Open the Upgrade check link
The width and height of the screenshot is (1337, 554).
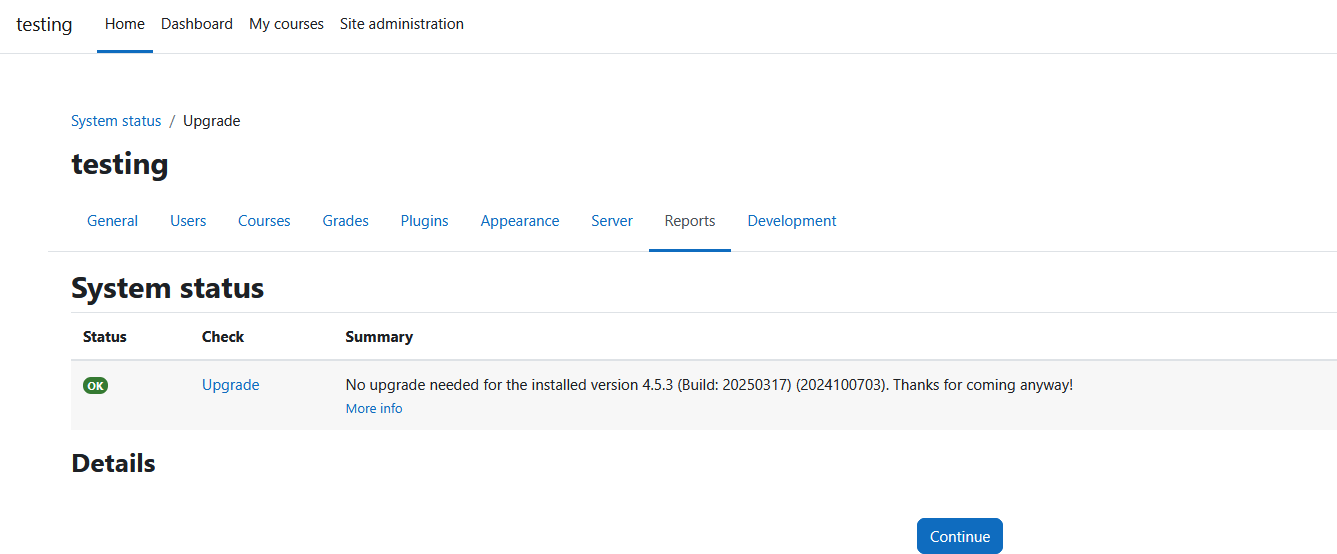pyautogui.click(x=231, y=385)
